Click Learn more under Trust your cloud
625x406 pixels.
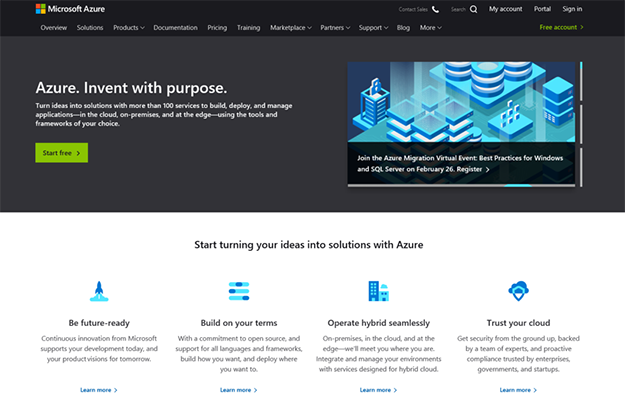tap(518, 390)
